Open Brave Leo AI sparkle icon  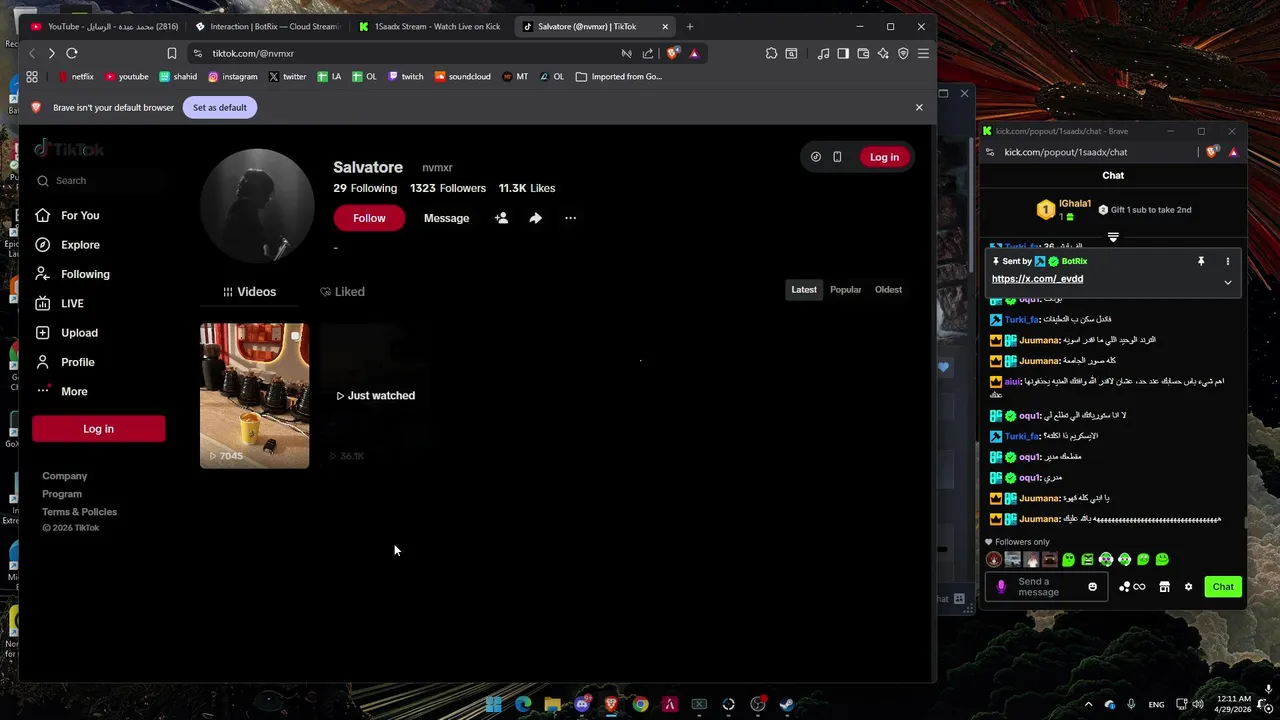click(883, 53)
